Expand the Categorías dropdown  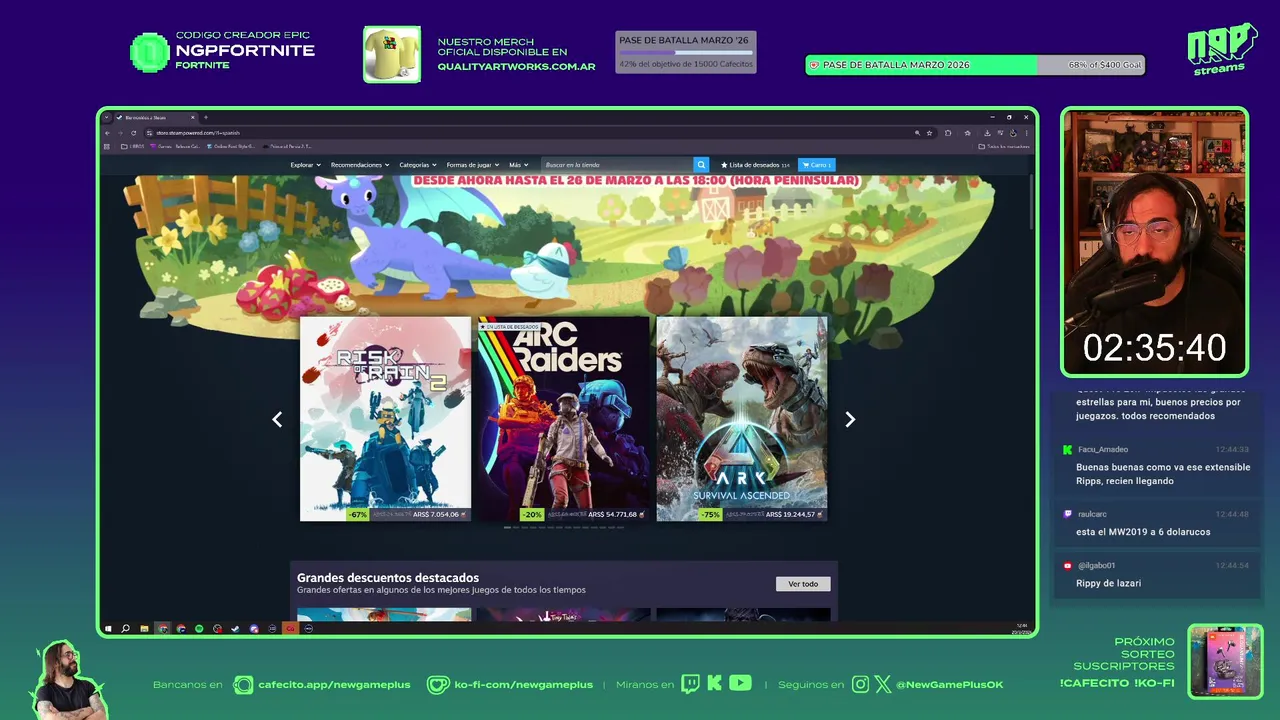tap(418, 165)
